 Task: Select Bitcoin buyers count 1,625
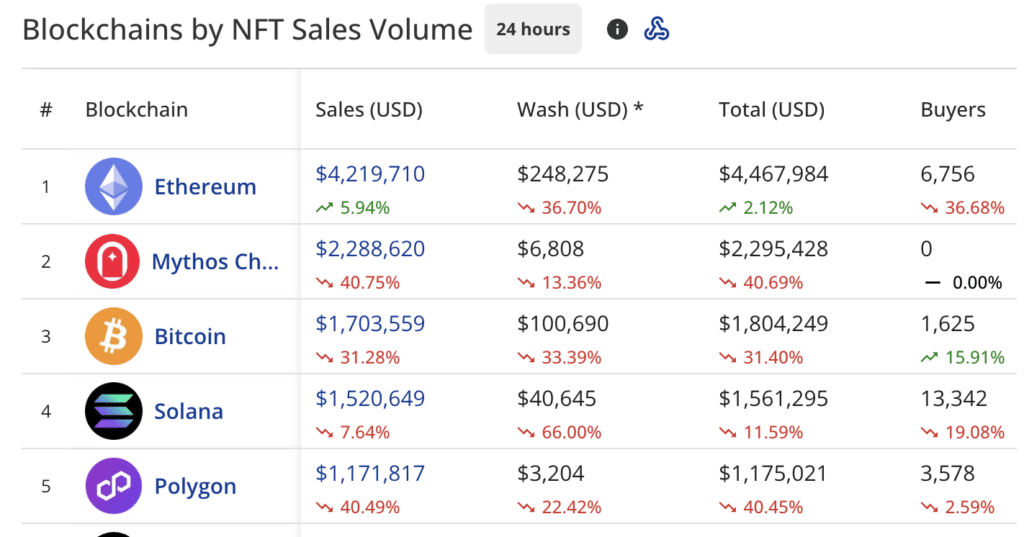click(948, 323)
